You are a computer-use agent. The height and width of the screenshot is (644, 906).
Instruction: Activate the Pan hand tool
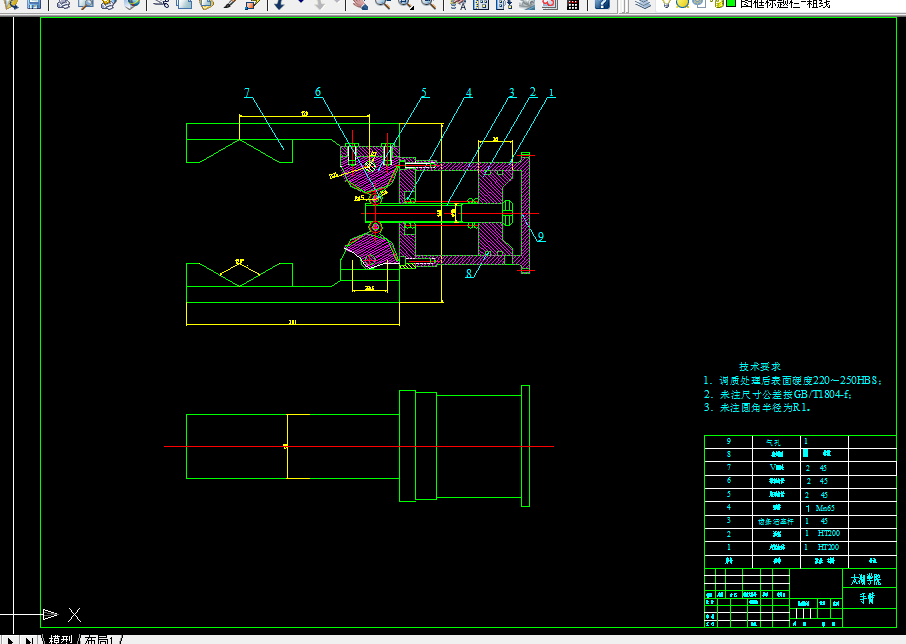(361, 4)
